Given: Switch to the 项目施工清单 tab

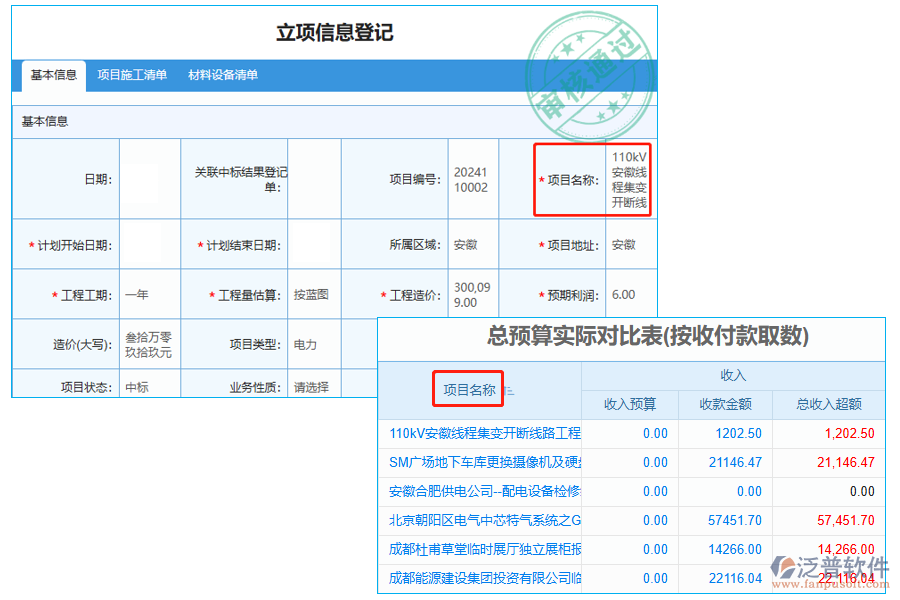Looking at the screenshot, I should pyautogui.click(x=133, y=74).
